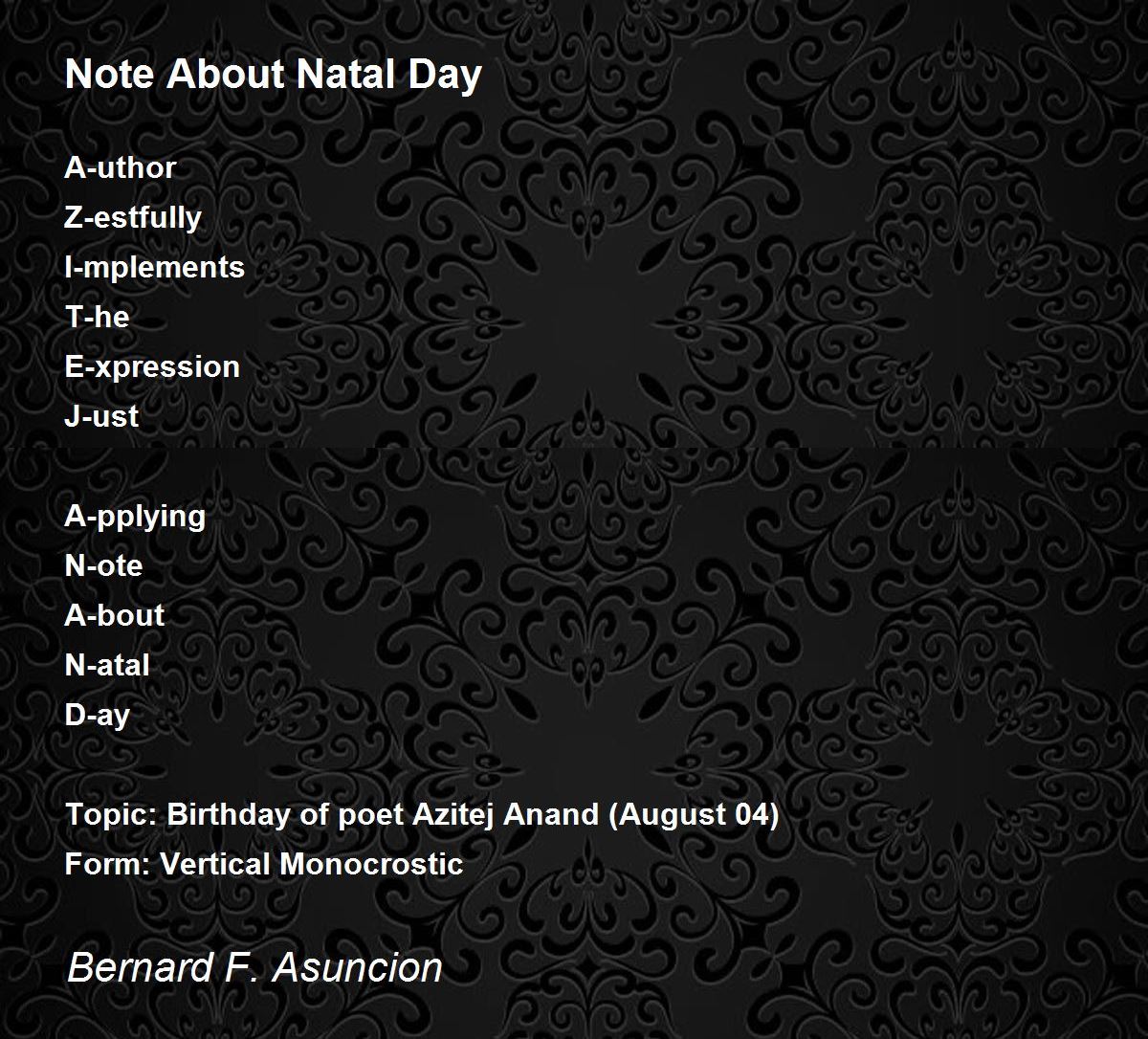Click the word Monocrostic in the form line
The height and width of the screenshot is (1039, 1148).
[x=371, y=864]
